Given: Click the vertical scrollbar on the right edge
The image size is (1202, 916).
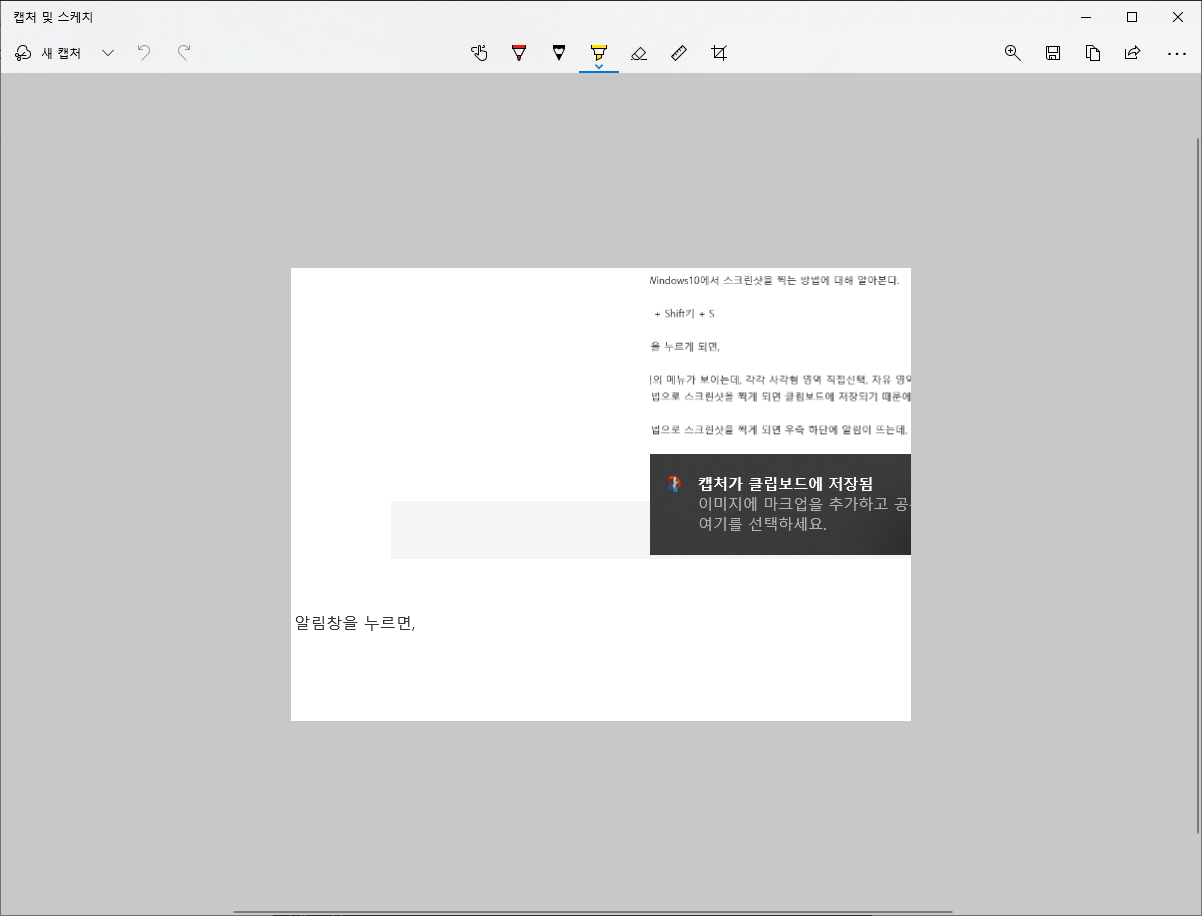Looking at the screenshot, I should 1198,485.
